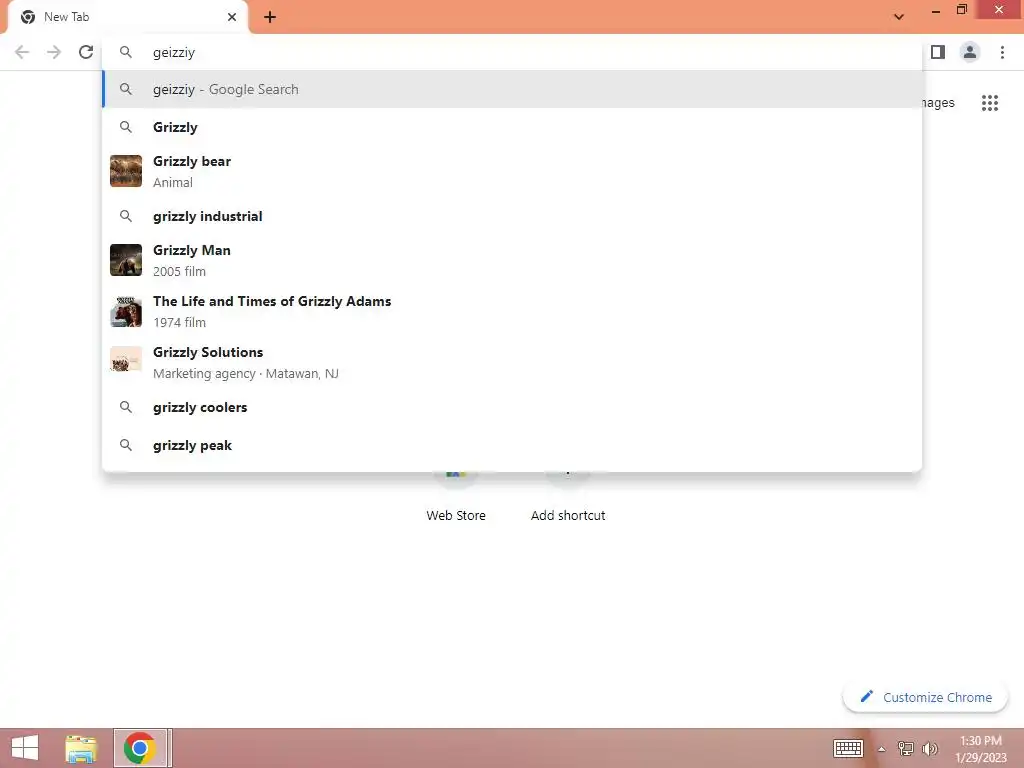Click the browser back arrow
The width and height of the screenshot is (1024, 768).
pyautogui.click(x=22, y=52)
